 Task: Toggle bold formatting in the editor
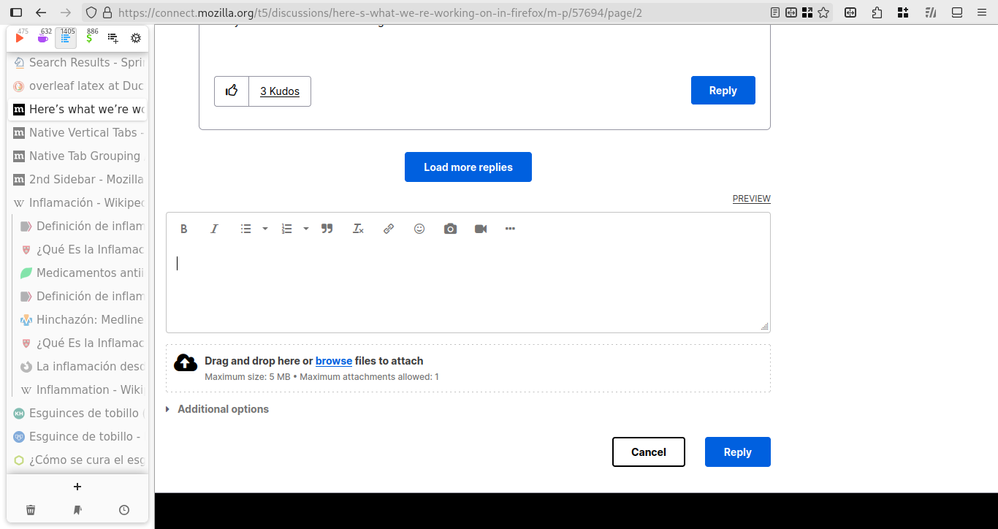[184, 229]
